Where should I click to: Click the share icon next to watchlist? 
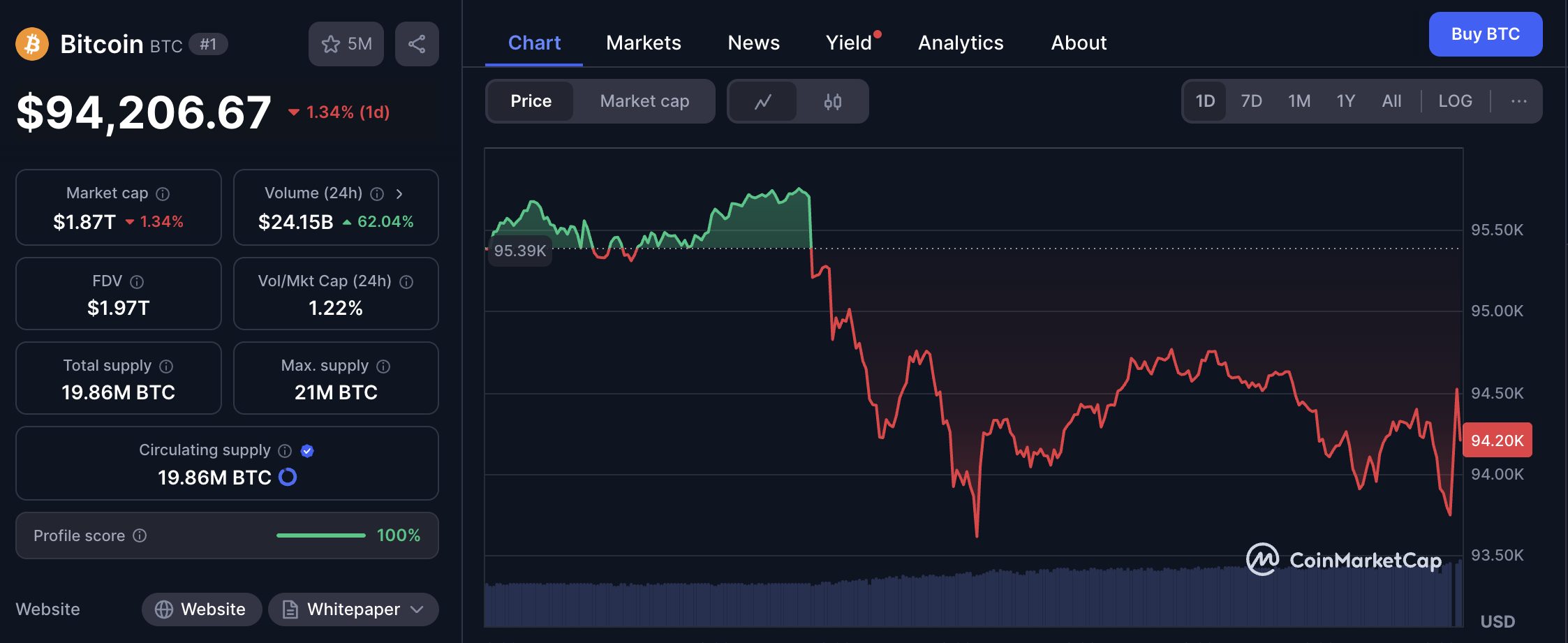click(417, 43)
